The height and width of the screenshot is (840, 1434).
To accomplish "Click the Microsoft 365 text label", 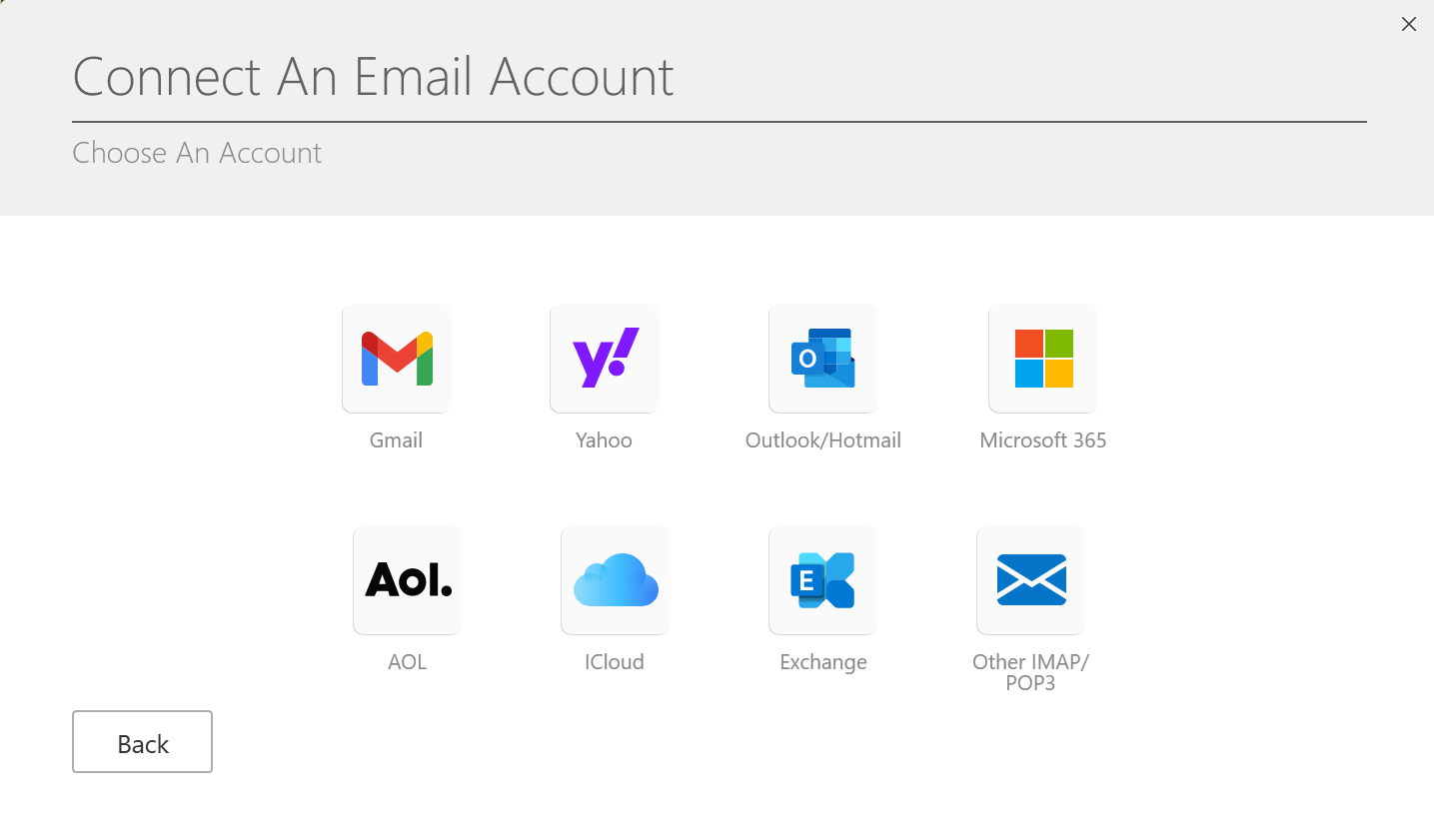I will [1043, 440].
